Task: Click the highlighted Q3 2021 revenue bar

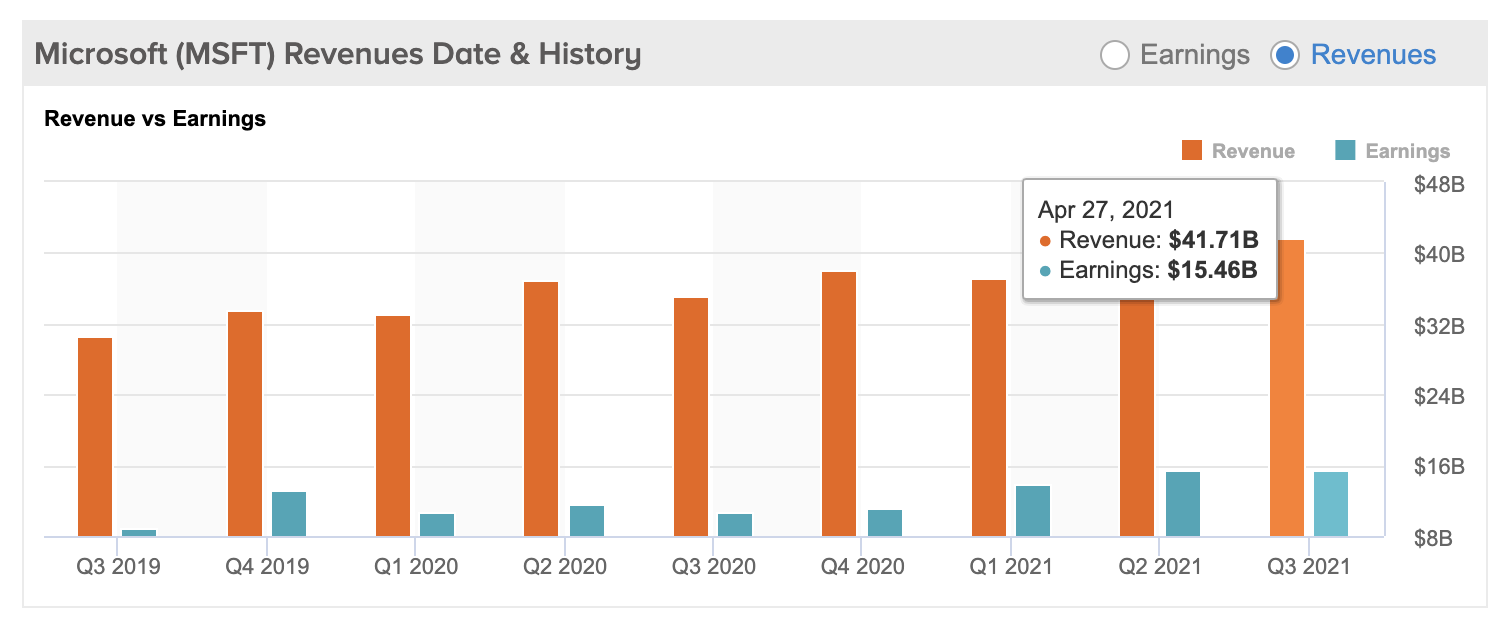Action: pos(1287,388)
